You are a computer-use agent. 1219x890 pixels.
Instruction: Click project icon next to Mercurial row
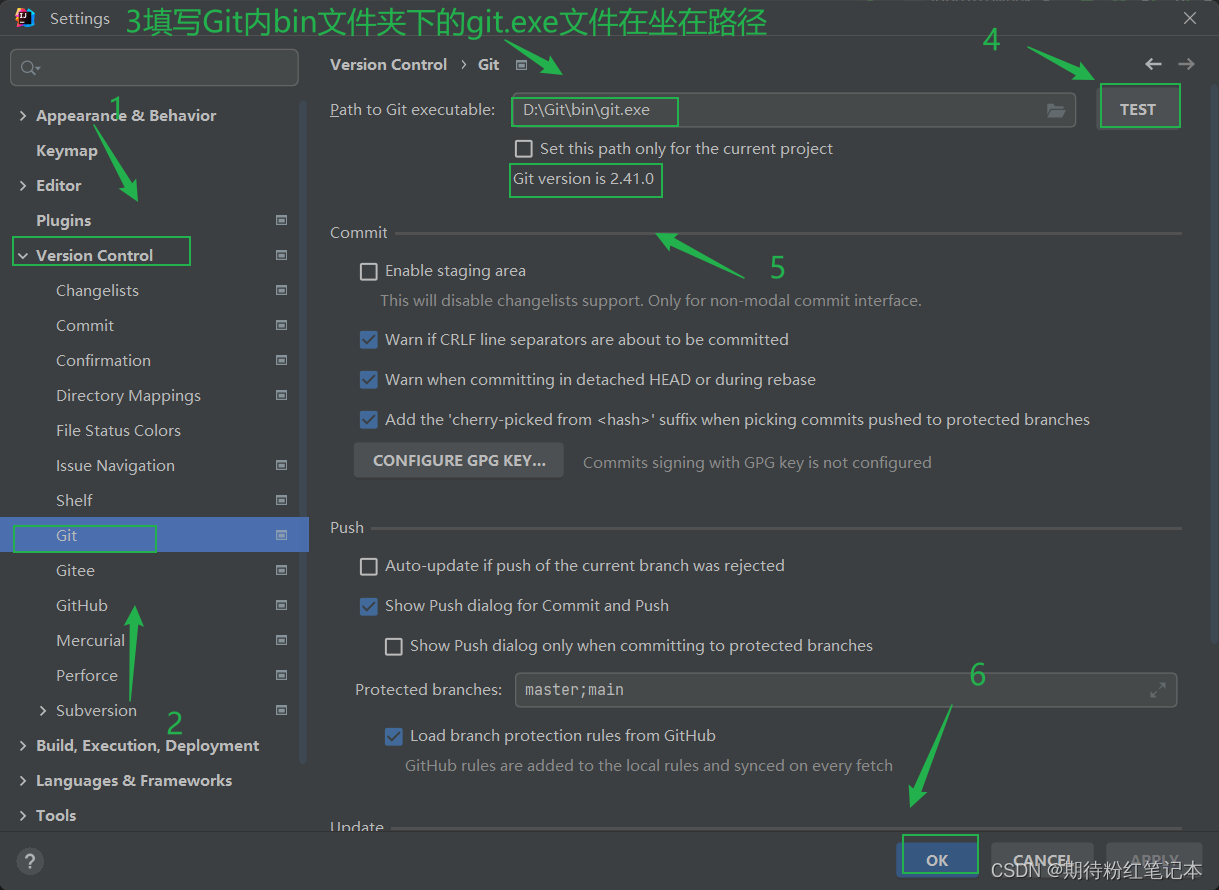coord(281,640)
